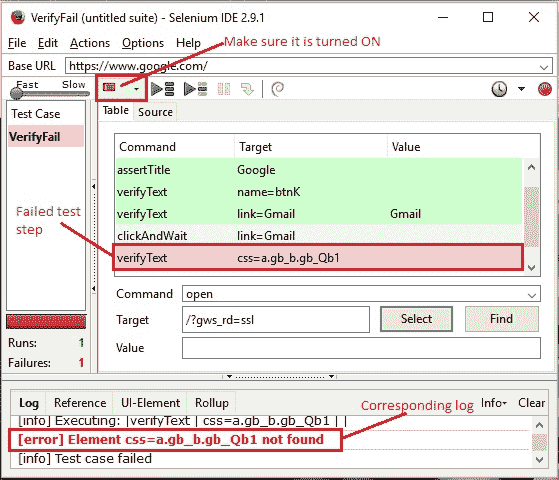Select the VerifyFail test case
Screen dimensions: 559x480
[x=46, y=137]
